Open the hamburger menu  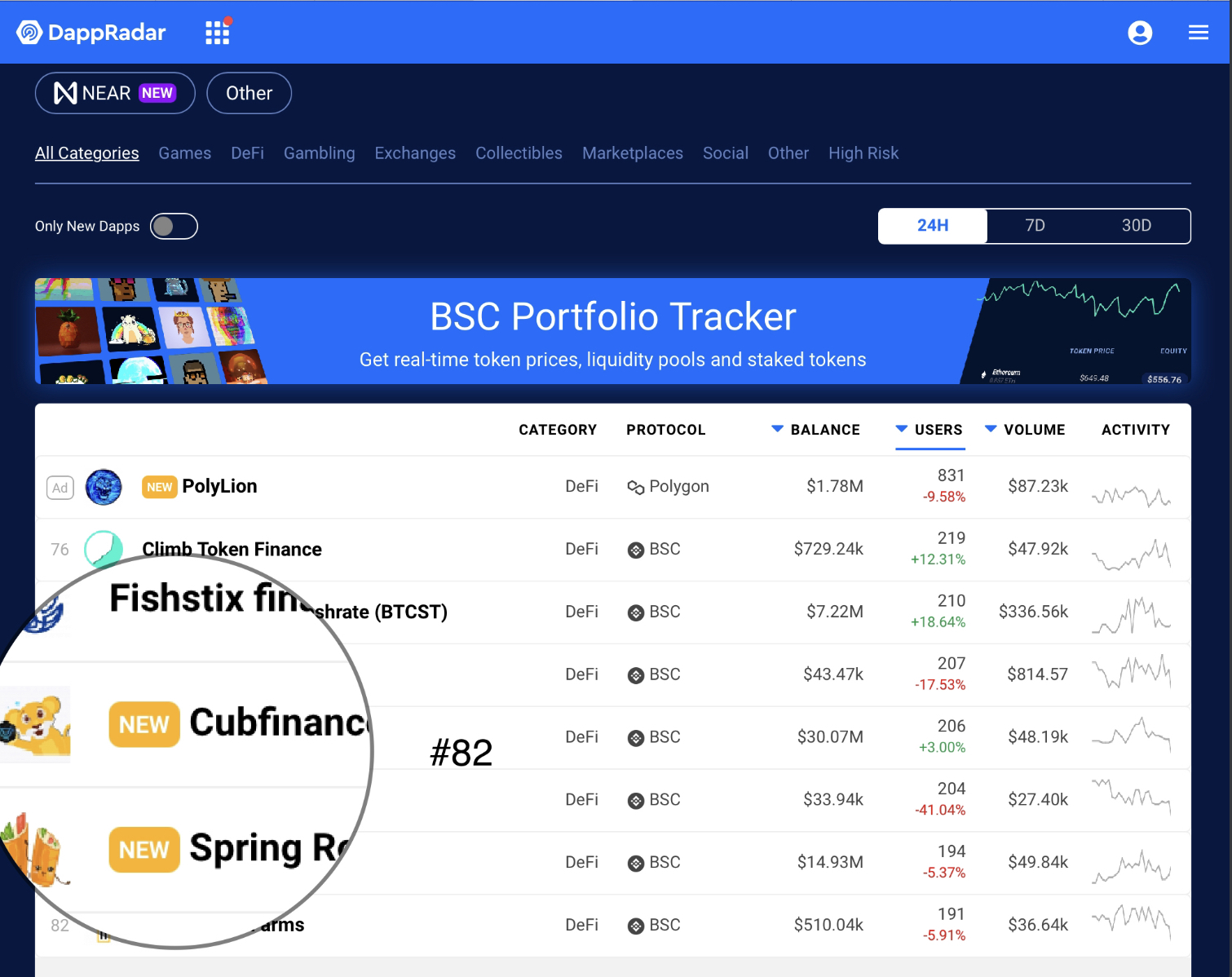click(1199, 33)
